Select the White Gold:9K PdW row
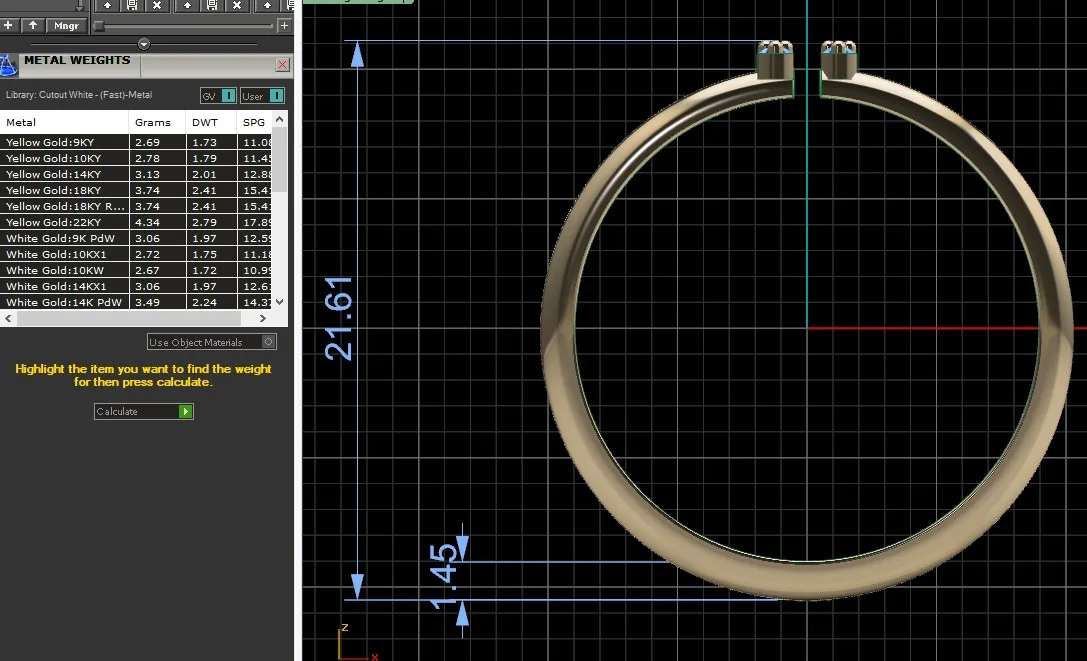The image size is (1087, 661). click(x=136, y=238)
